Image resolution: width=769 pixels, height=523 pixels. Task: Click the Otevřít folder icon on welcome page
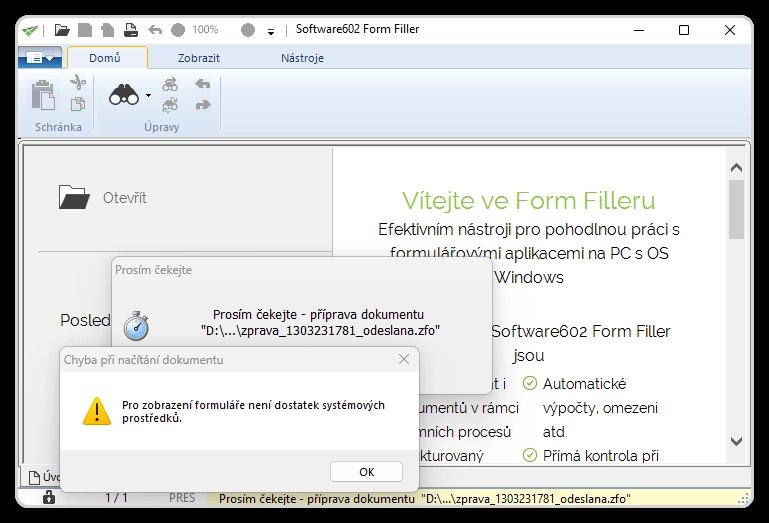click(74, 197)
